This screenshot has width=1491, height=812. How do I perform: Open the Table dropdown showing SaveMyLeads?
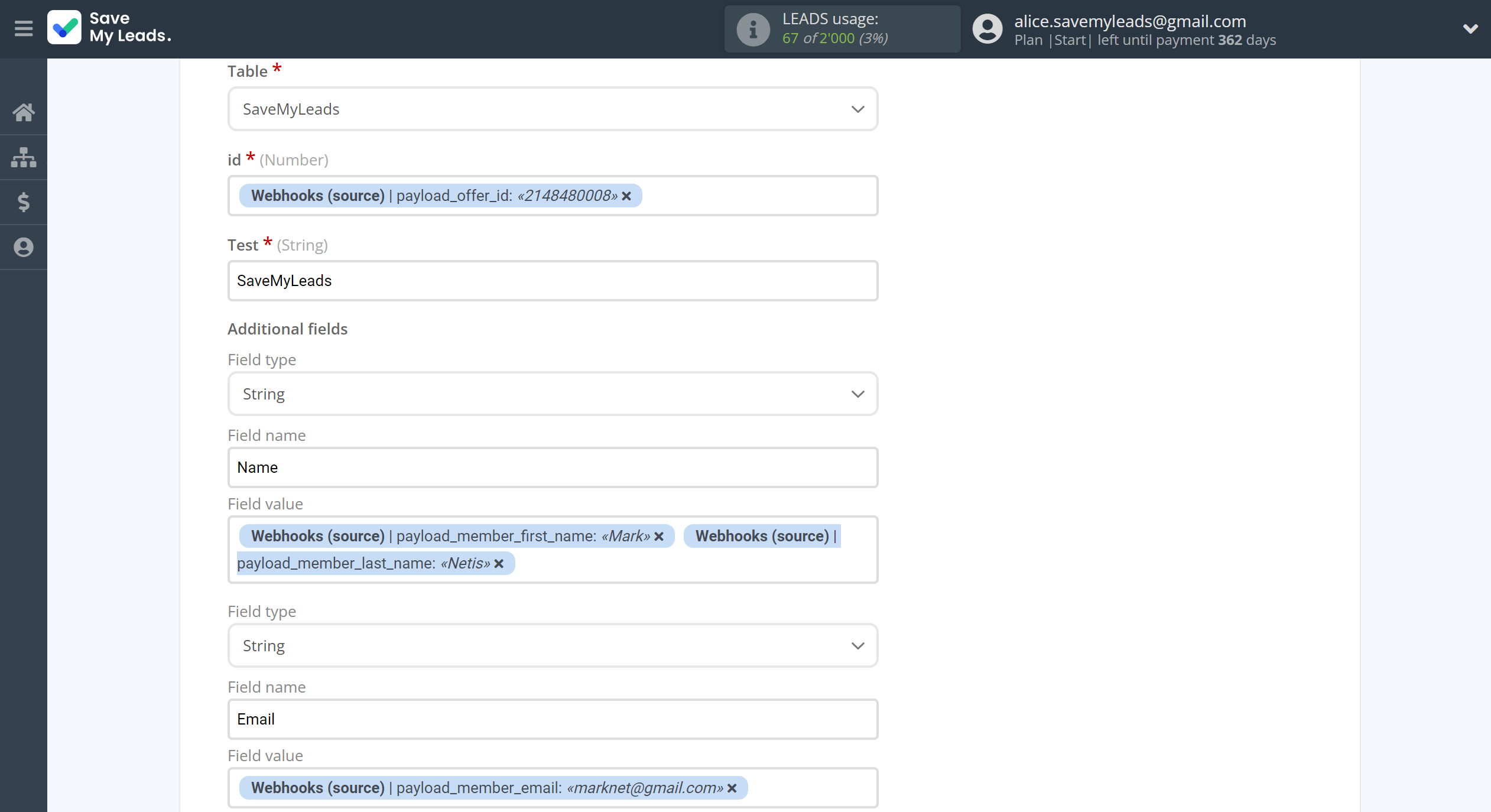click(553, 109)
